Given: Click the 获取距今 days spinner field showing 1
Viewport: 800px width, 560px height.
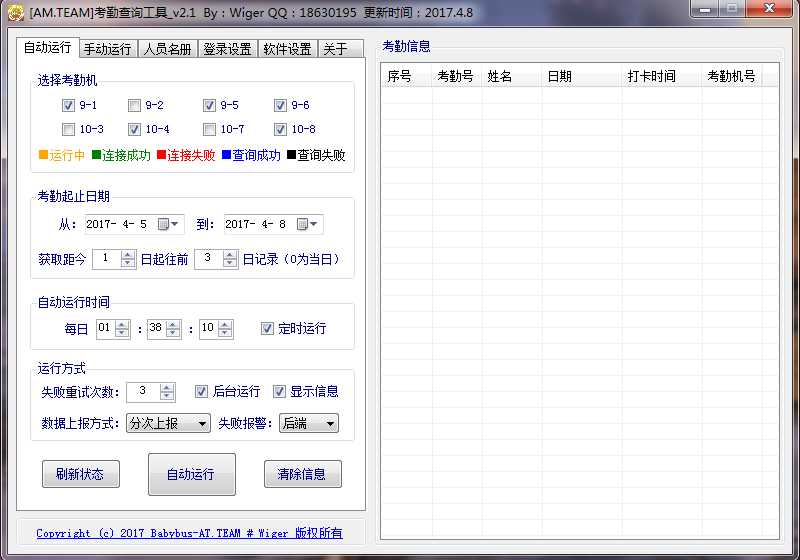Looking at the screenshot, I should click(x=114, y=259).
